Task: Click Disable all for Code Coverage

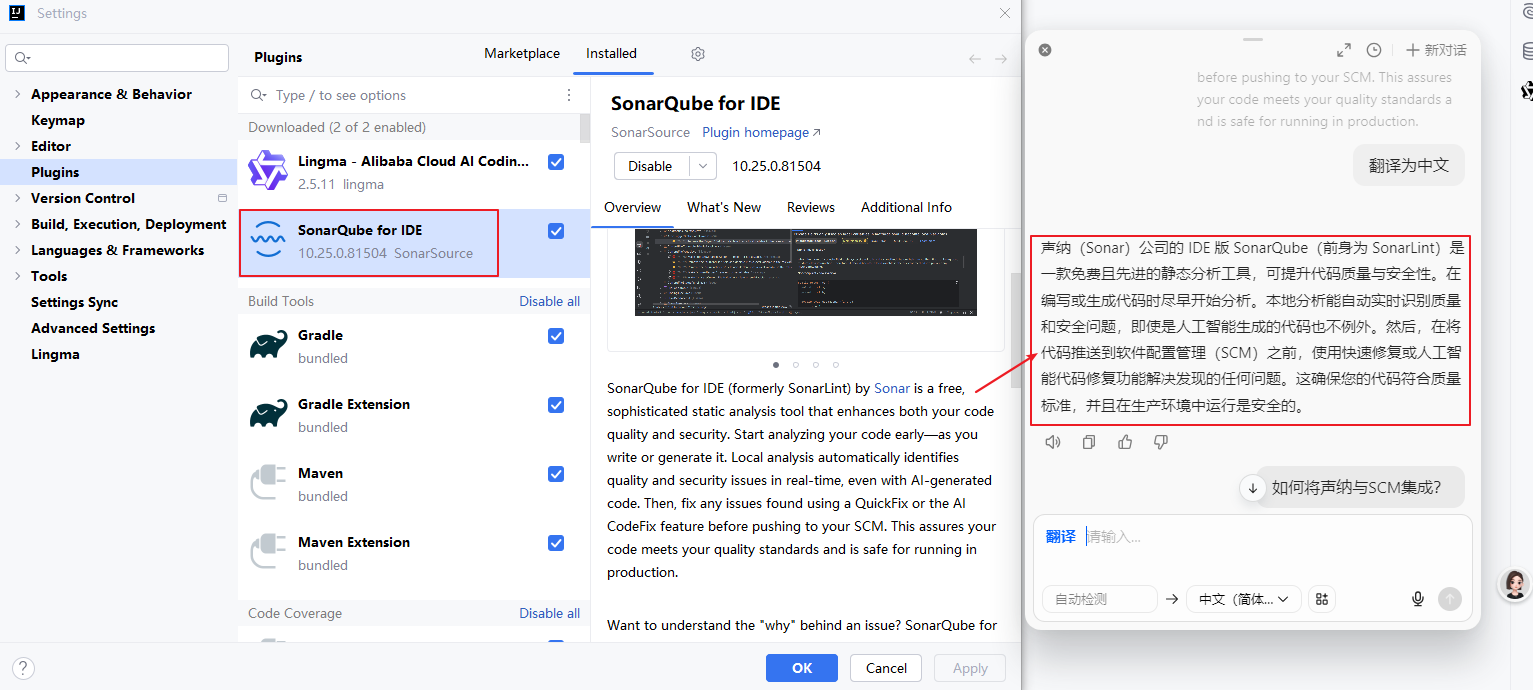Action: tap(549, 613)
